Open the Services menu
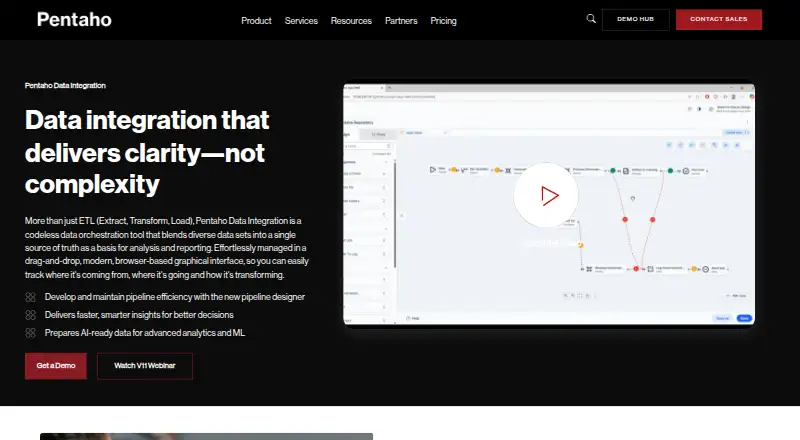 tap(301, 21)
